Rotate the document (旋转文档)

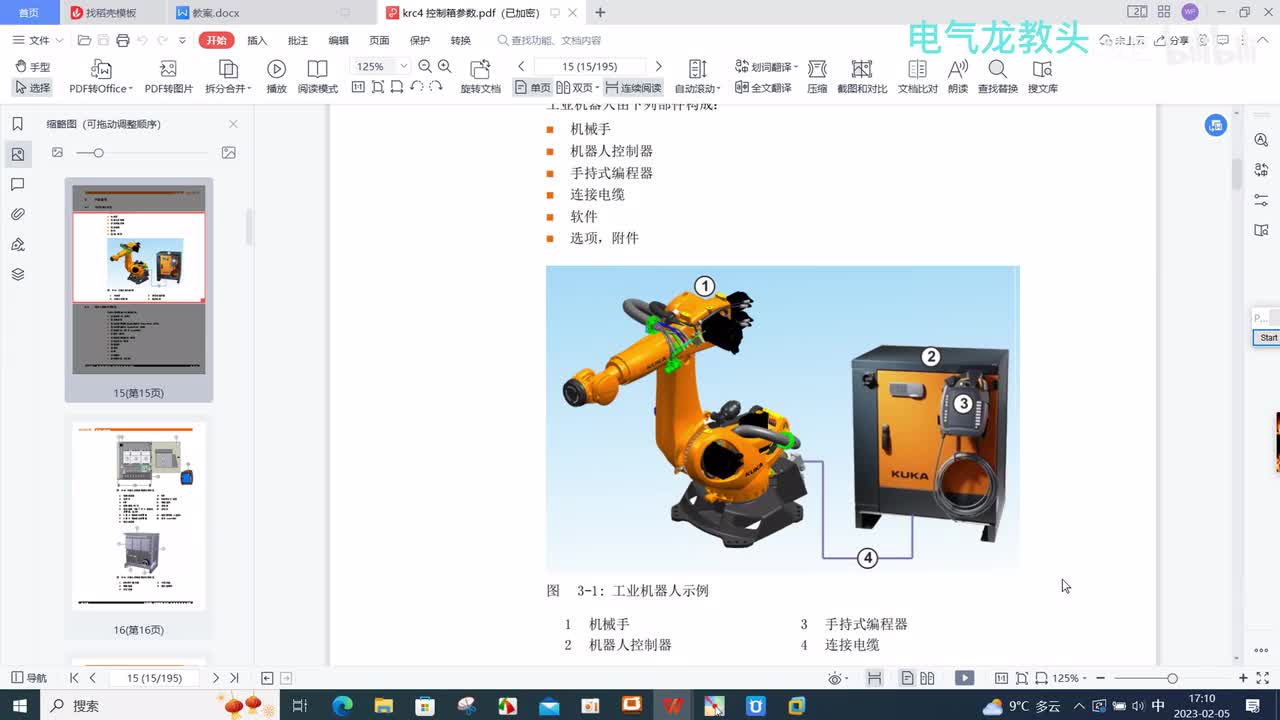click(x=480, y=77)
